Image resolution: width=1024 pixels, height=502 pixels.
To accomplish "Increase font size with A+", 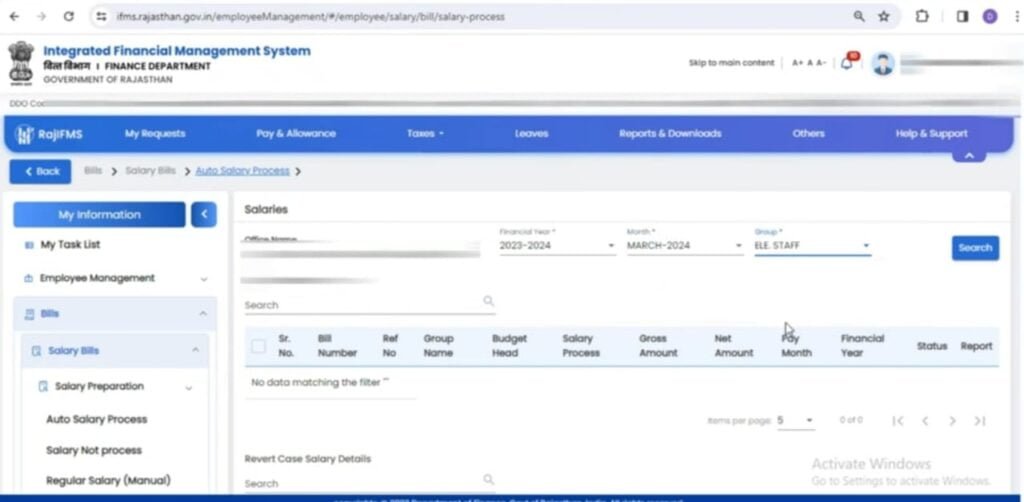I will 797,63.
